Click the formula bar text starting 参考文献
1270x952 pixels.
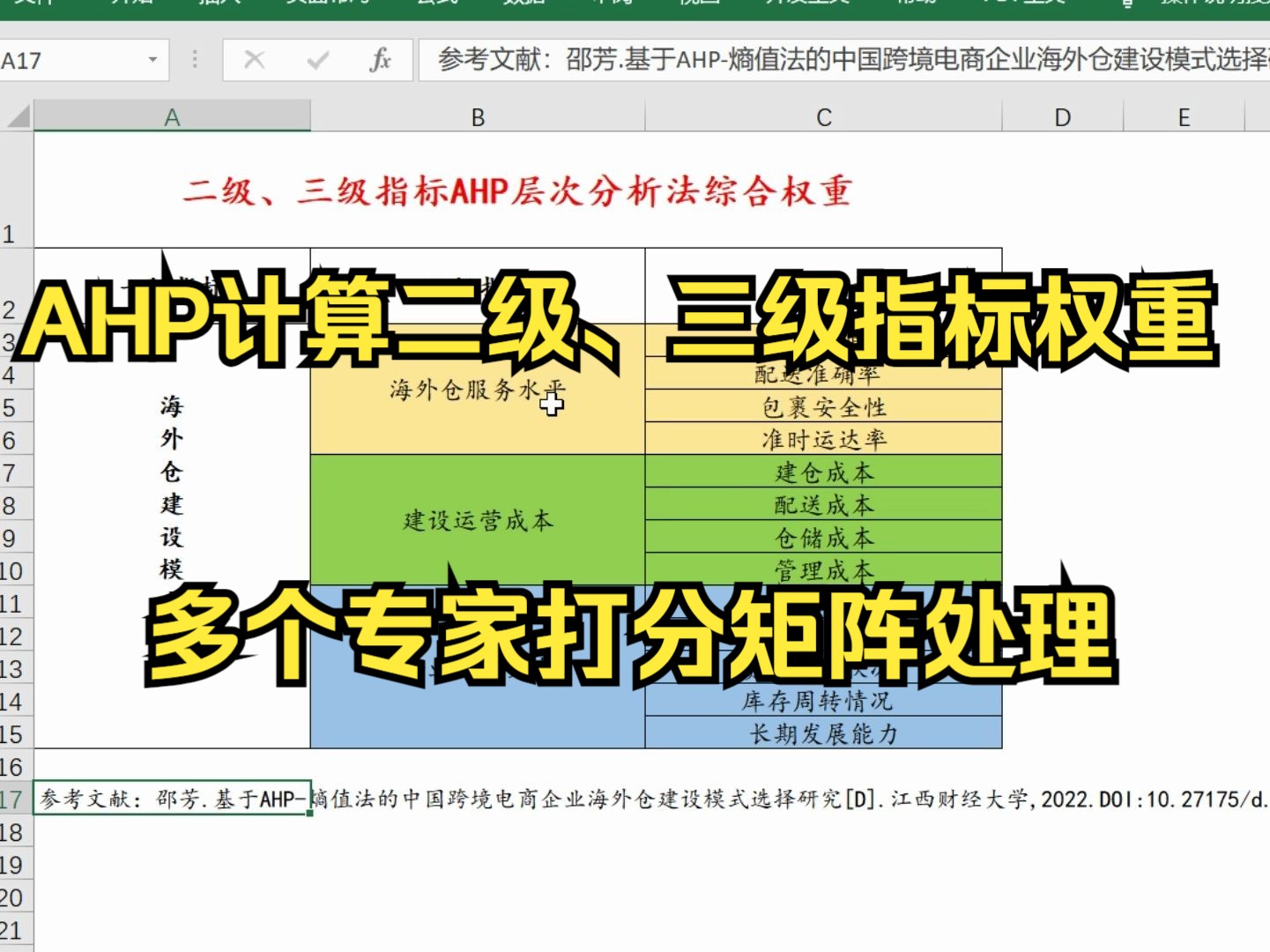tap(844, 60)
